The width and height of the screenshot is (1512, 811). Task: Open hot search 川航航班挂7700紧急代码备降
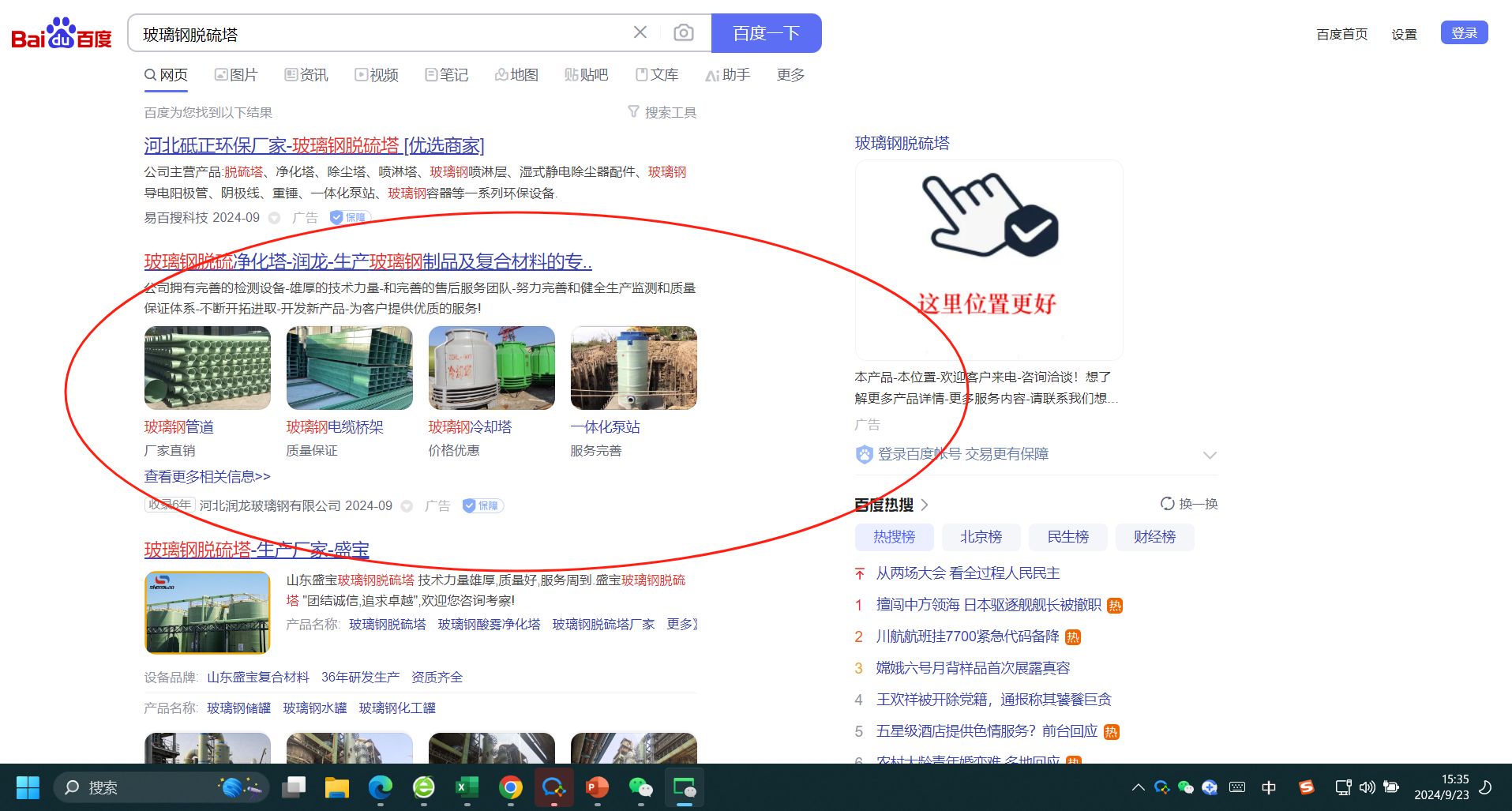coord(968,636)
